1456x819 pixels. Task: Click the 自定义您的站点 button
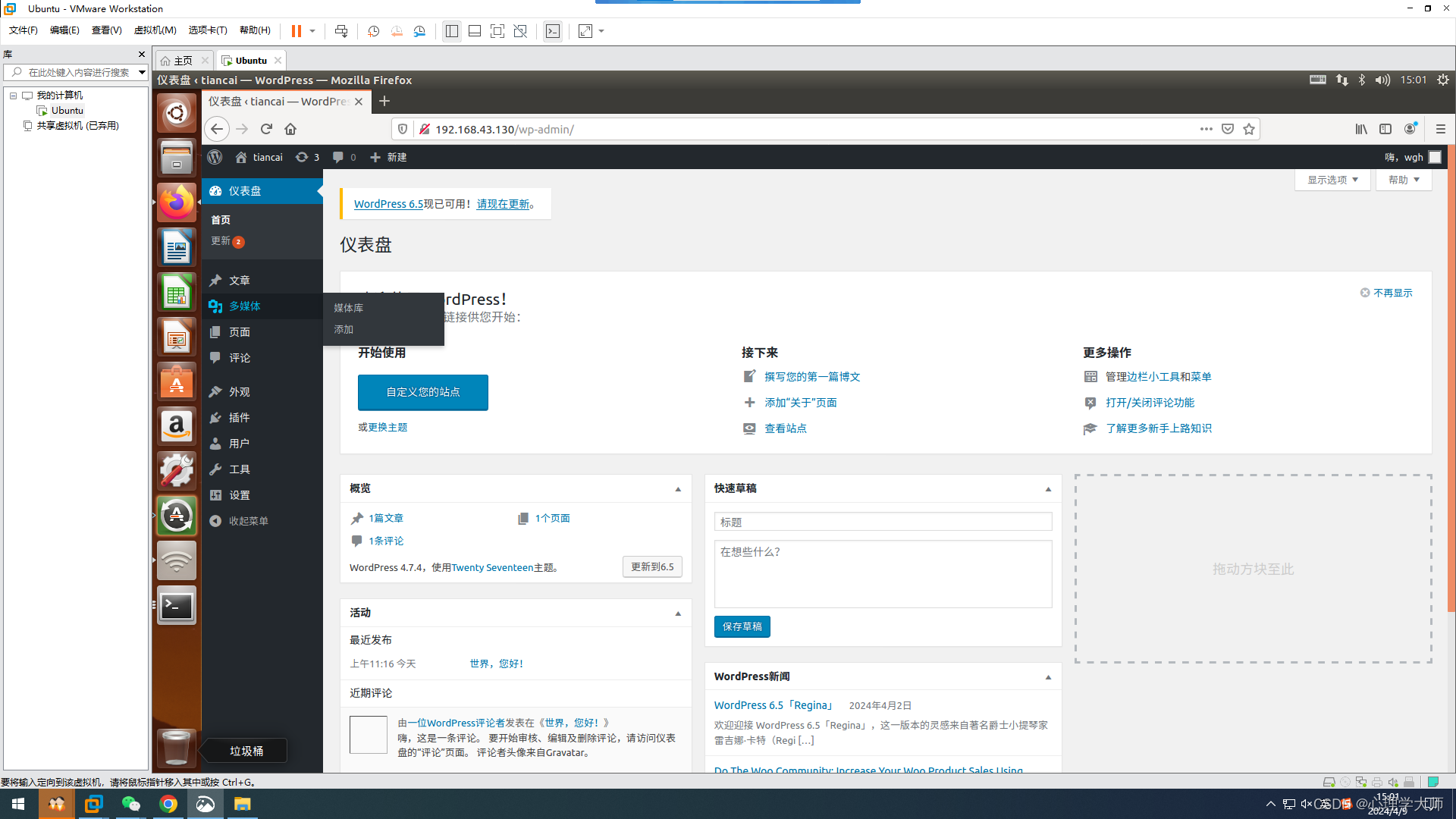[422, 392]
